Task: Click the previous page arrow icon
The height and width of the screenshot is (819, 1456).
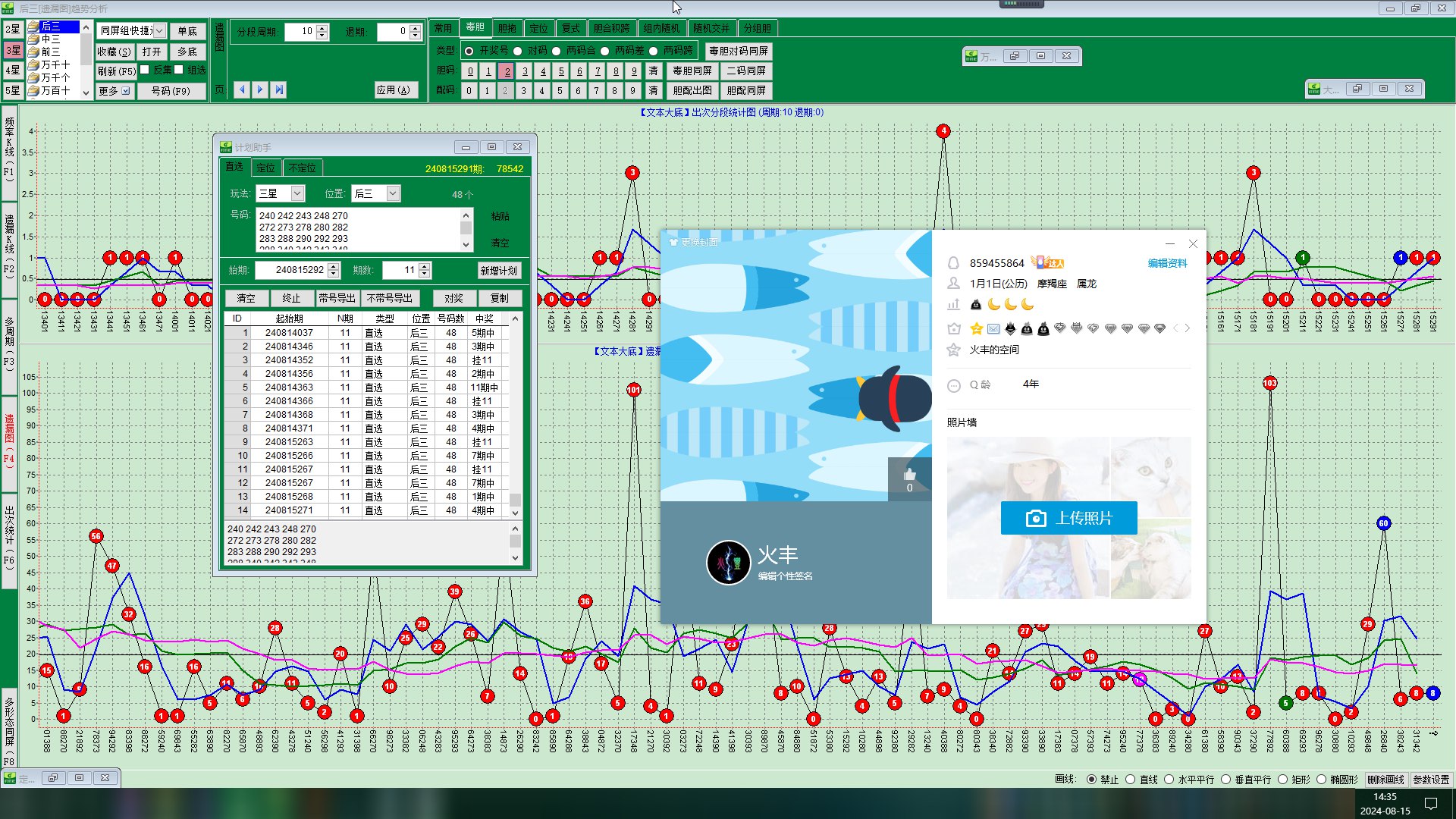Action: [x=242, y=89]
